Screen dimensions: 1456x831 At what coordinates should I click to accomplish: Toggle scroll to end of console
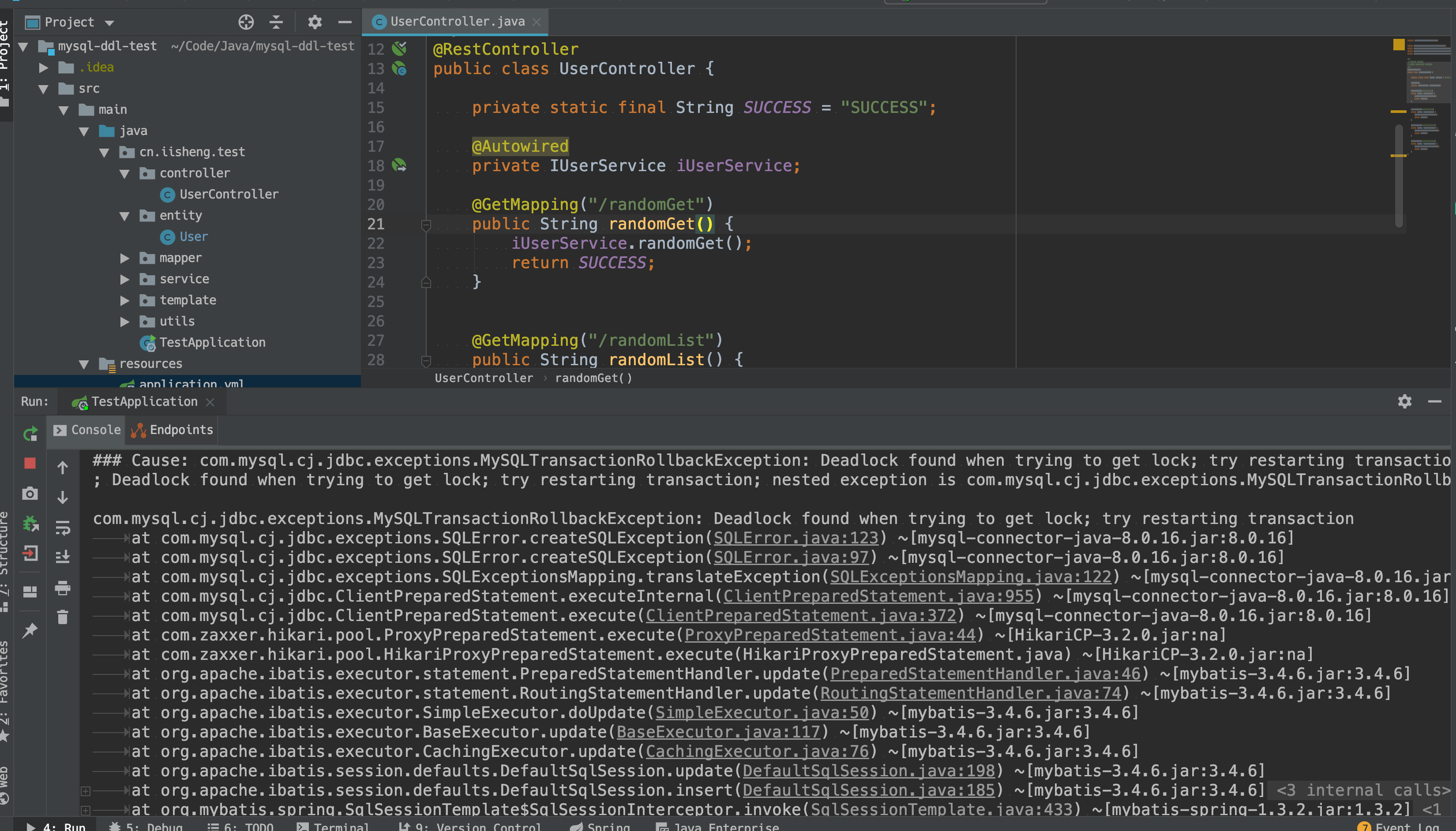pyautogui.click(x=63, y=557)
